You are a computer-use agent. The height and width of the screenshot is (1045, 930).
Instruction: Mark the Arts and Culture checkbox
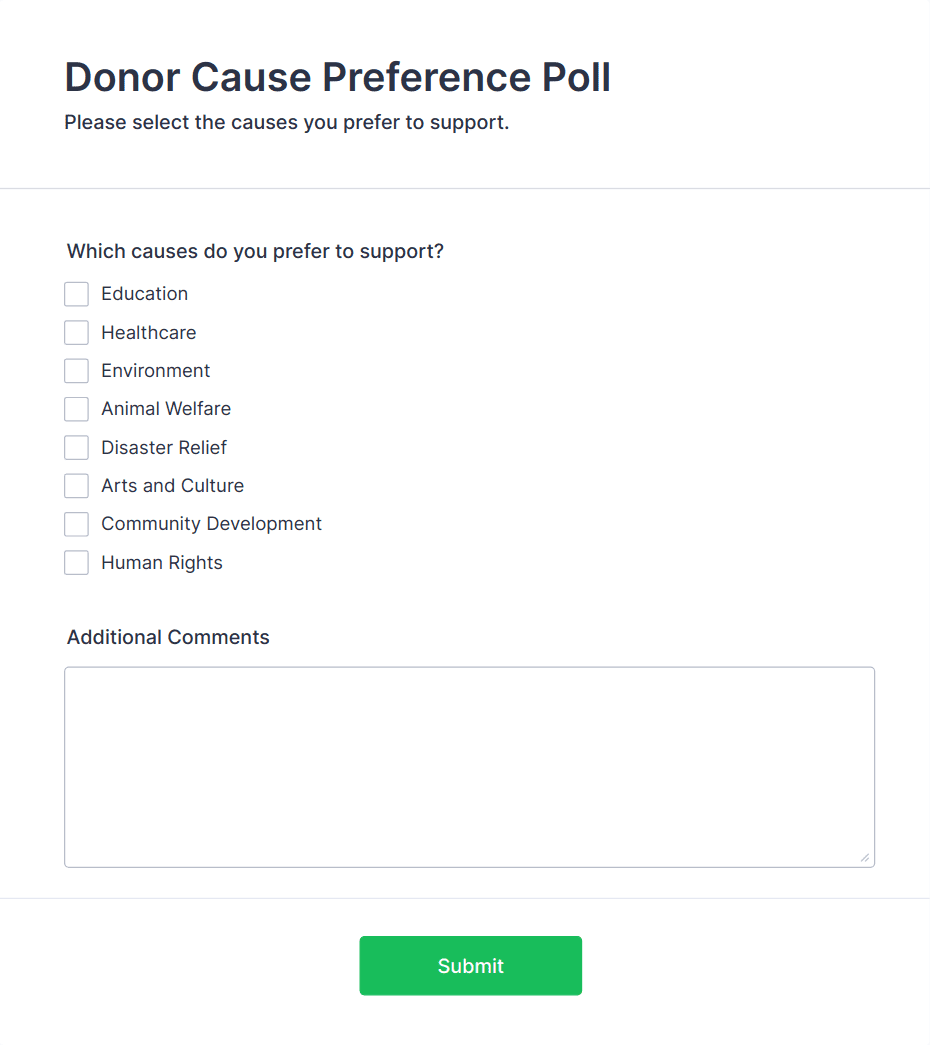[x=77, y=486]
